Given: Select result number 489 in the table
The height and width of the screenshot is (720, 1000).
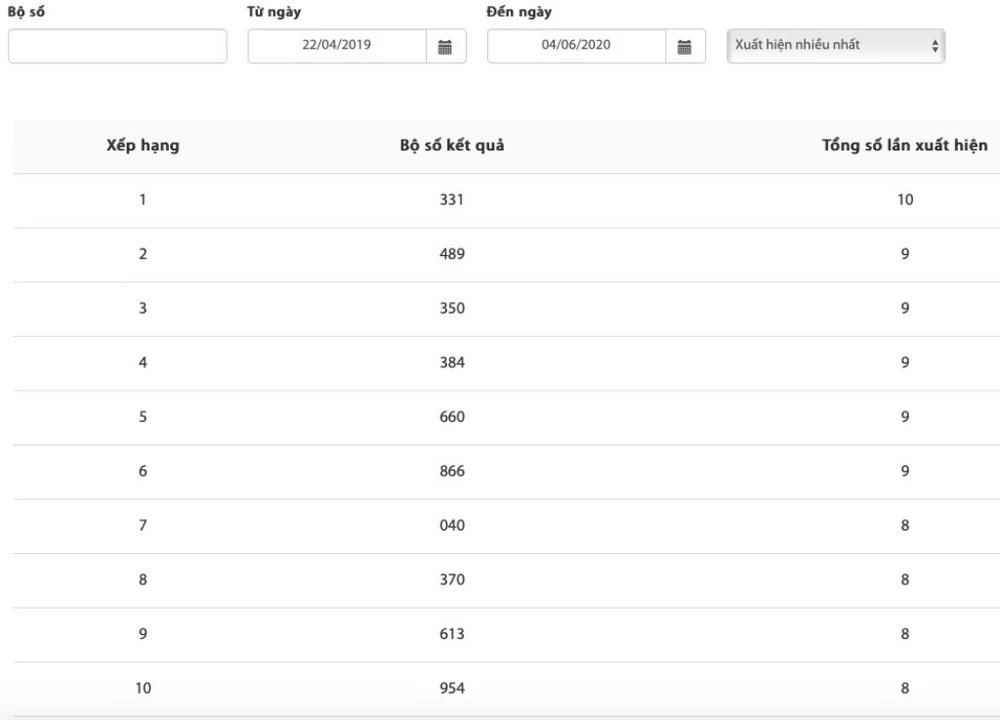Looking at the screenshot, I should pyautogui.click(x=452, y=254).
